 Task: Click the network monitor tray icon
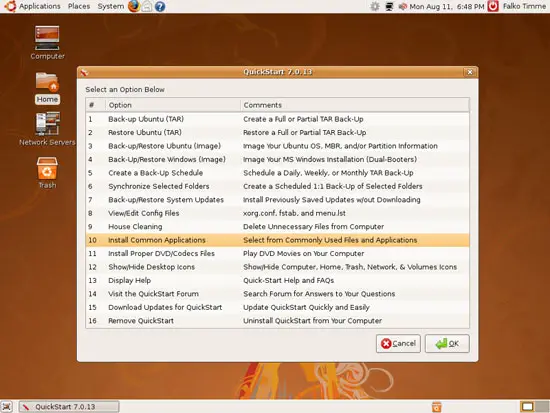point(389,6)
